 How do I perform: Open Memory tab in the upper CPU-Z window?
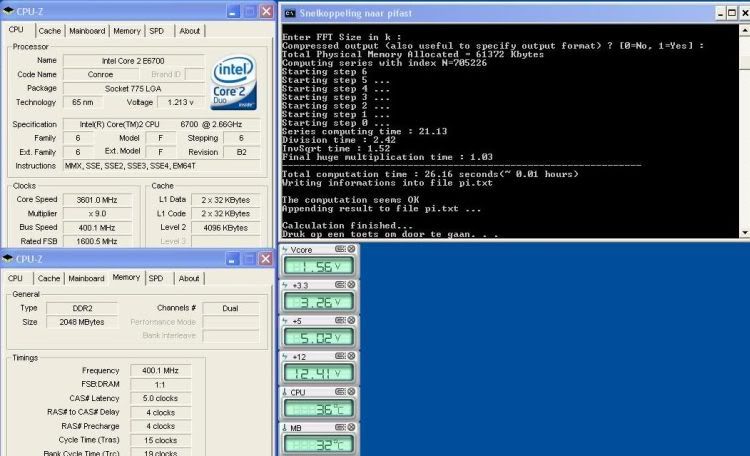tap(127, 31)
